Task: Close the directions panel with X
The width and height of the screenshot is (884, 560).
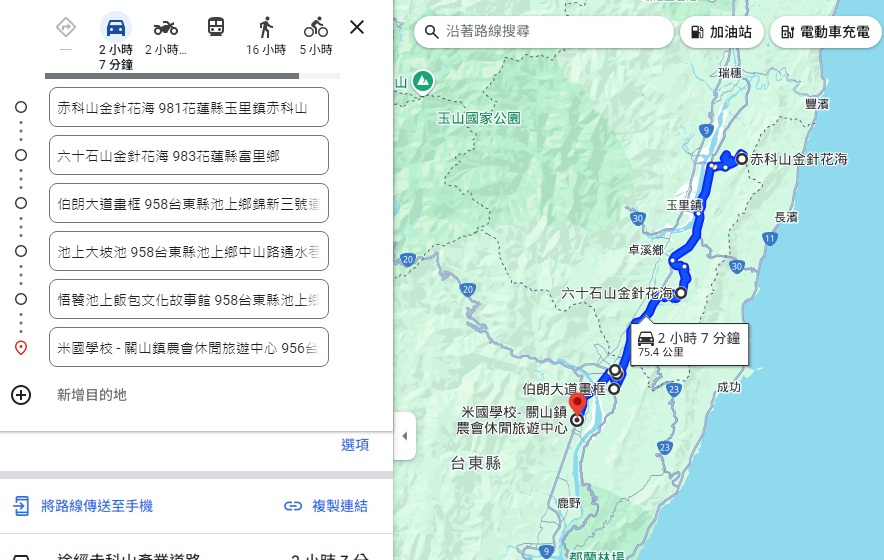Action: (x=357, y=27)
